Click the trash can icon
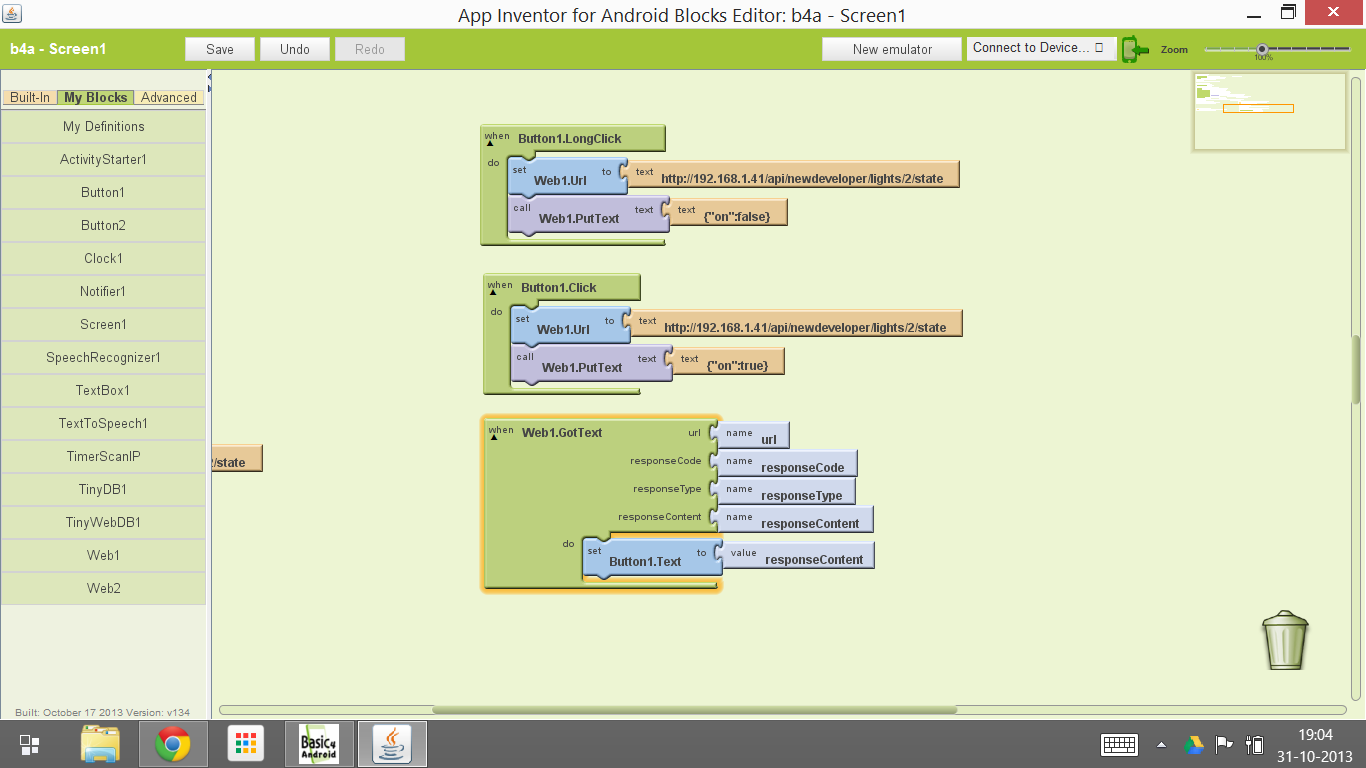 pyautogui.click(x=1285, y=640)
